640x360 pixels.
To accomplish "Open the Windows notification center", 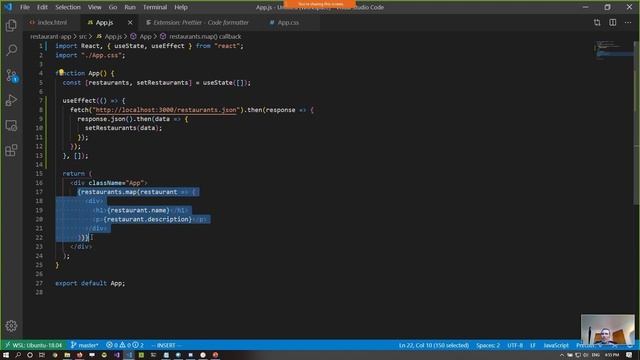I will (629, 355).
